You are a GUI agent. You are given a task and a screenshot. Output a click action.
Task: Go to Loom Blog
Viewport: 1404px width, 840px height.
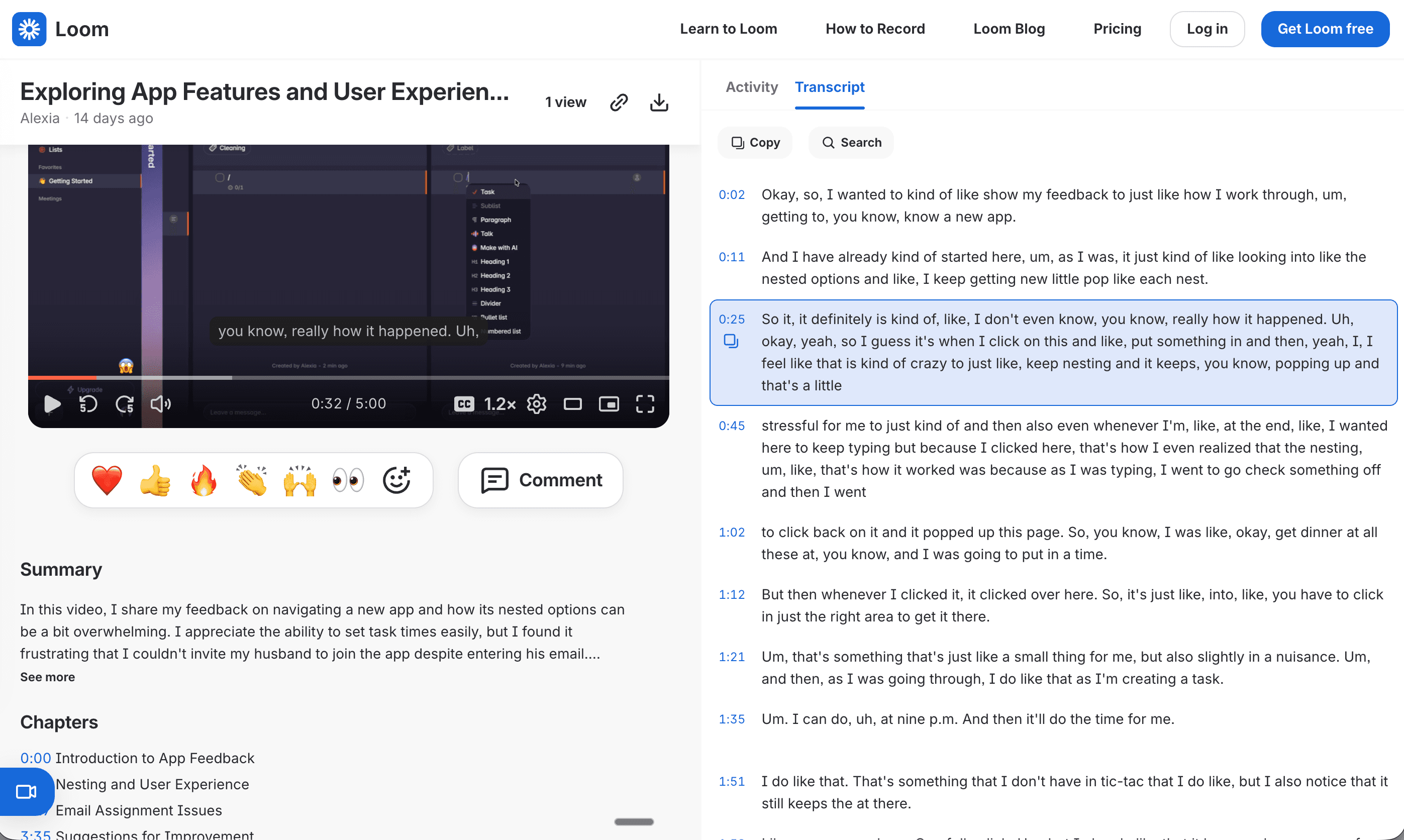1009,29
